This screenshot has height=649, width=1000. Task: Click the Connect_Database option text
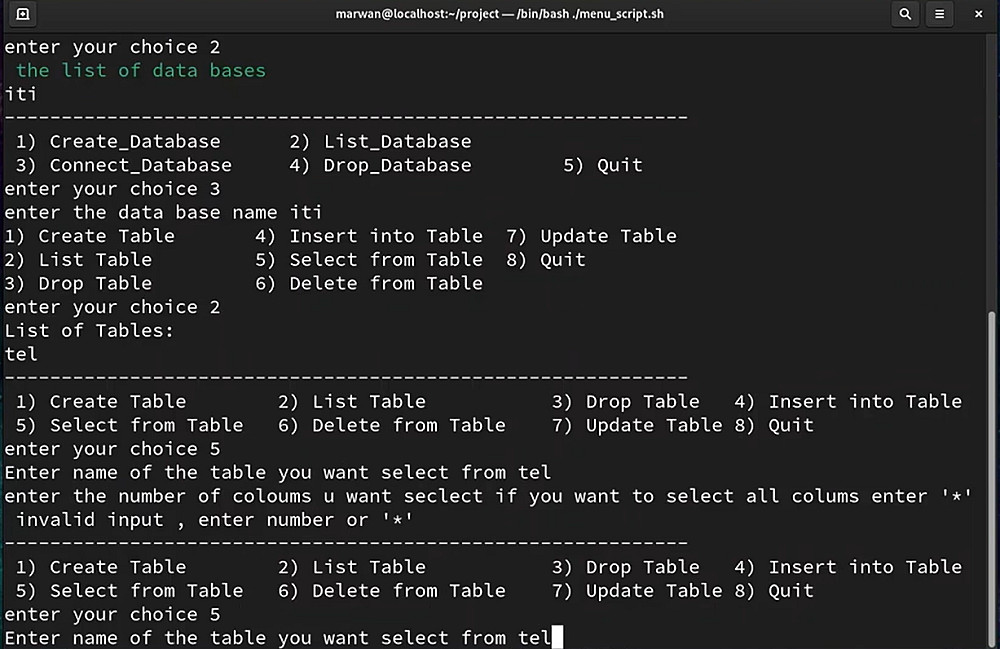[x=140, y=165]
